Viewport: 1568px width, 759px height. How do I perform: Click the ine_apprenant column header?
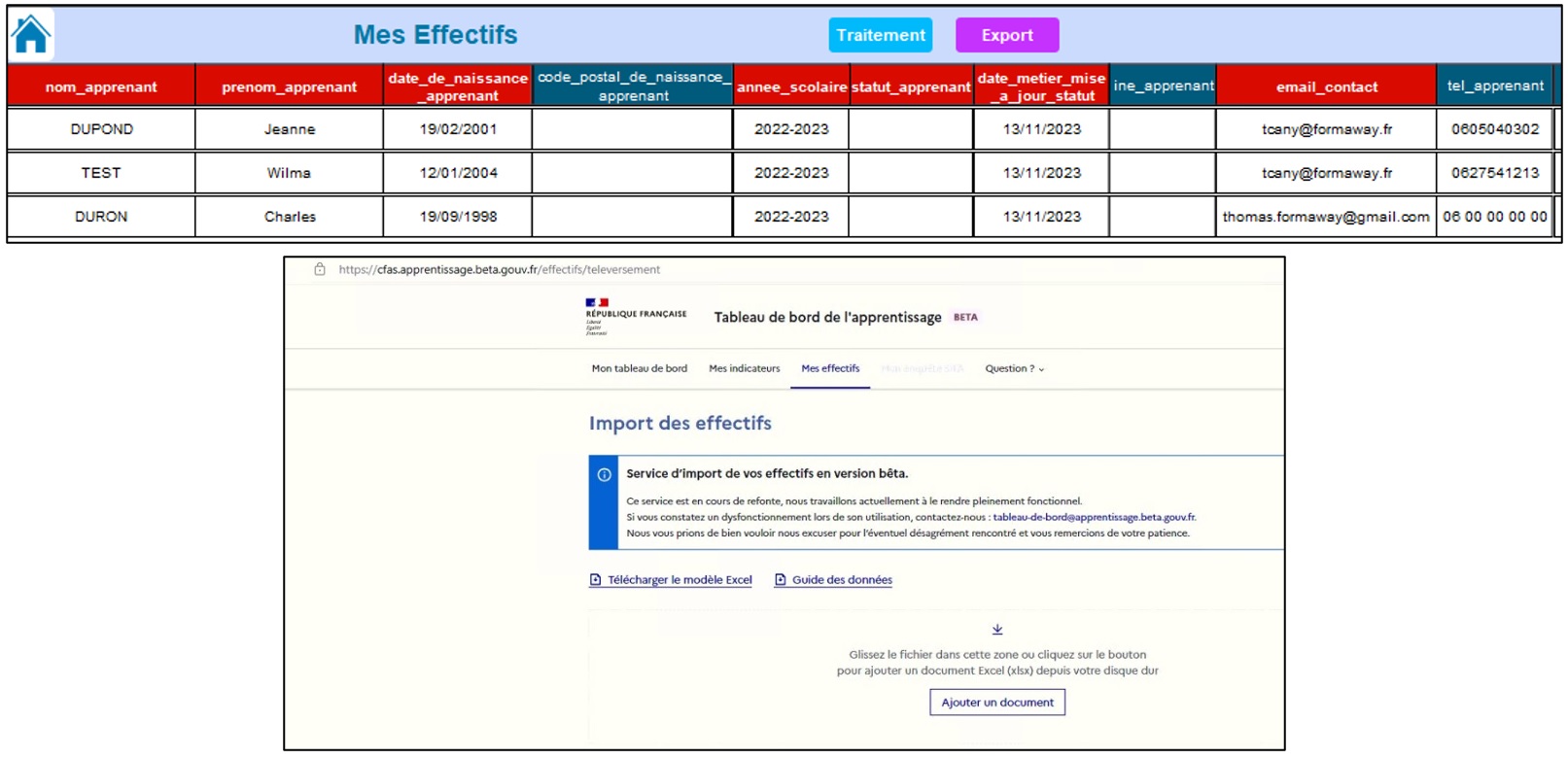click(x=1163, y=86)
